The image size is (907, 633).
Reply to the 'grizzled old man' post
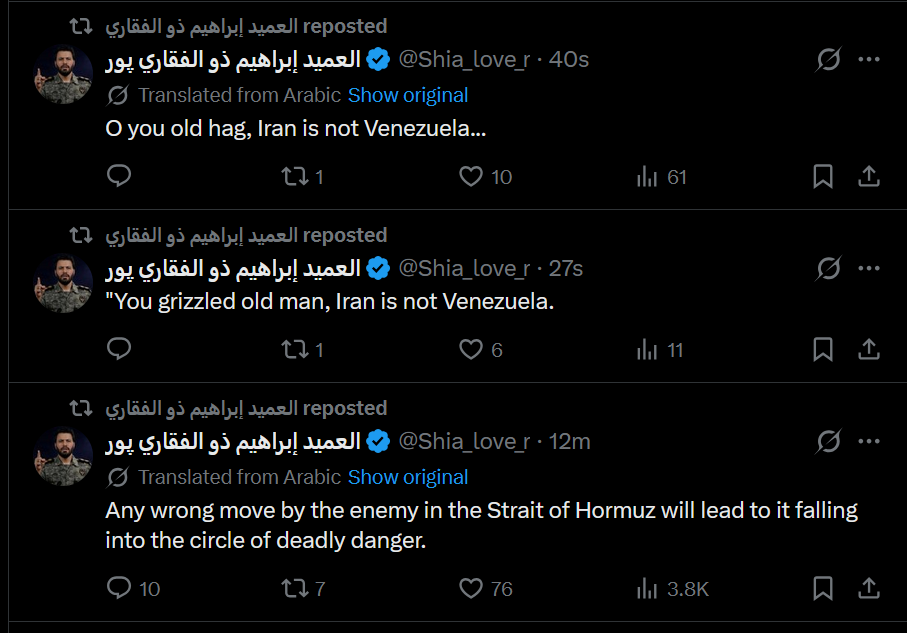point(119,349)
